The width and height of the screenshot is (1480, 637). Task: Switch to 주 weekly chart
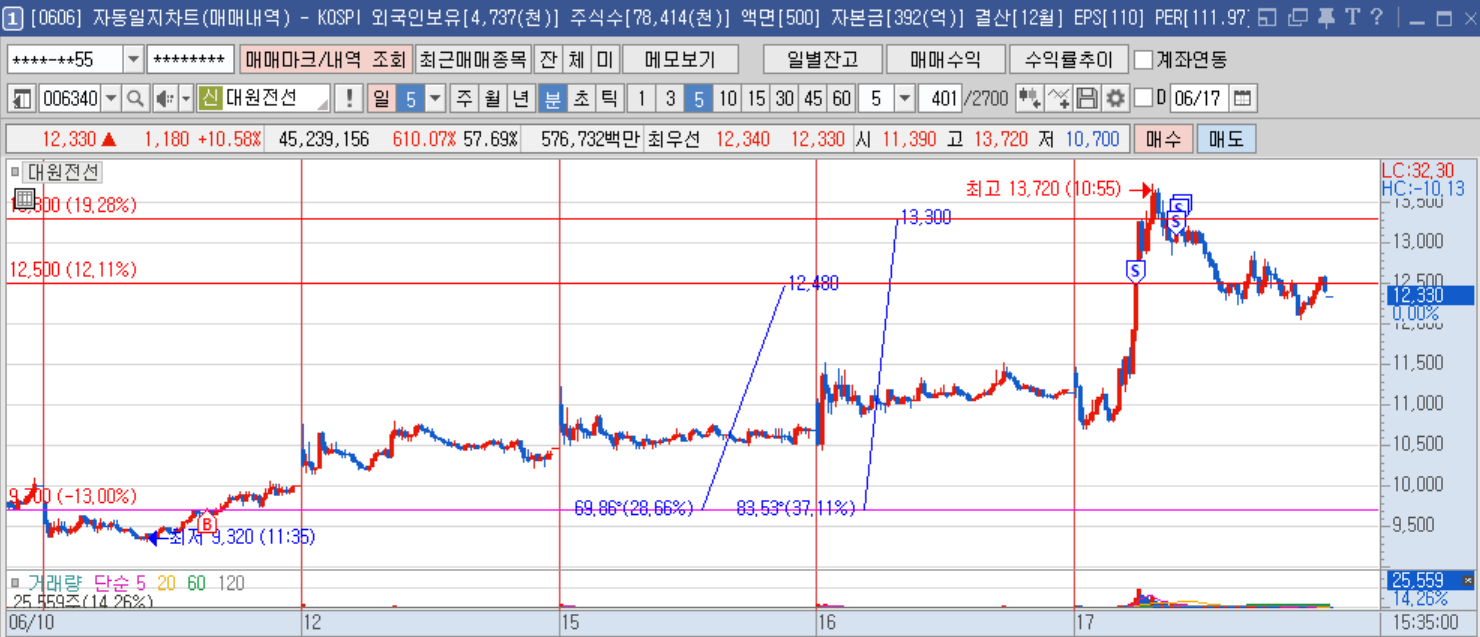tap(465, 98)
